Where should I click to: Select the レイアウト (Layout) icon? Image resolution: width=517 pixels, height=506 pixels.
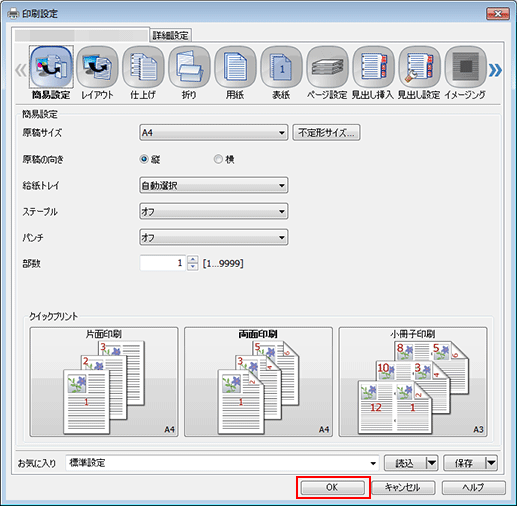tap(97, 67)
